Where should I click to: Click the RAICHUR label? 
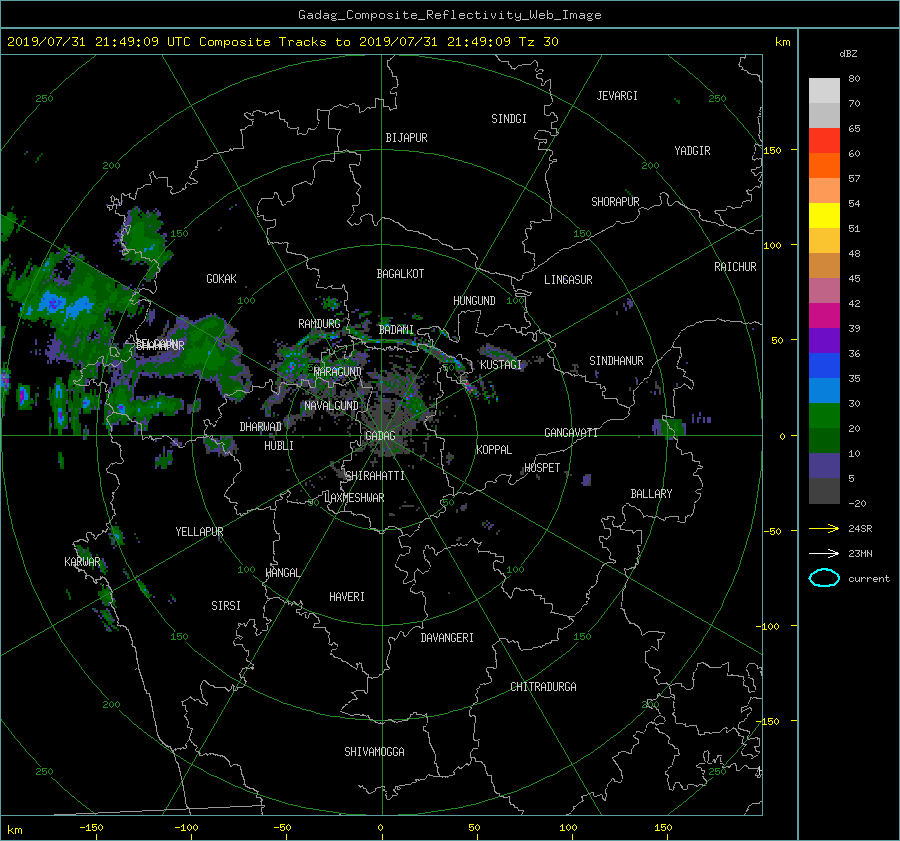[x=735, y=267]
